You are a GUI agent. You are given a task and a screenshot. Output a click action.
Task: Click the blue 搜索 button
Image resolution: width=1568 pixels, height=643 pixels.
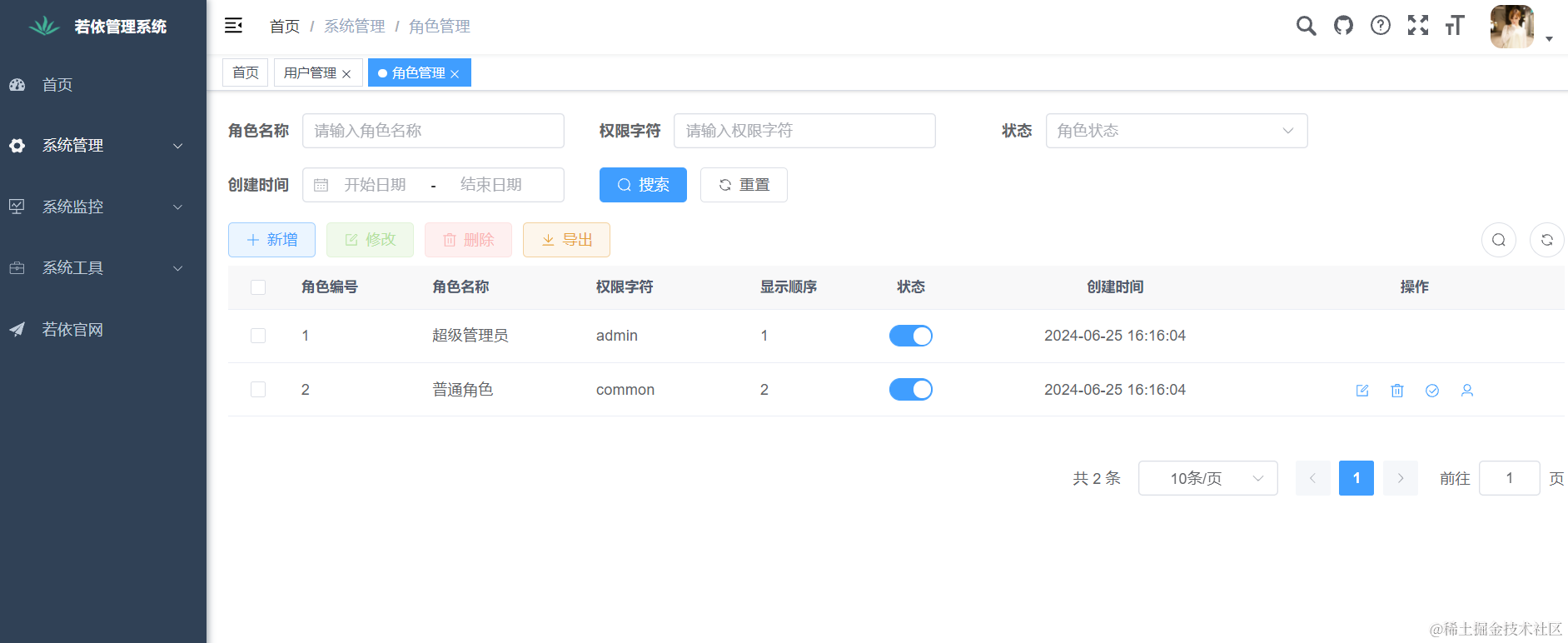[643, 185]
